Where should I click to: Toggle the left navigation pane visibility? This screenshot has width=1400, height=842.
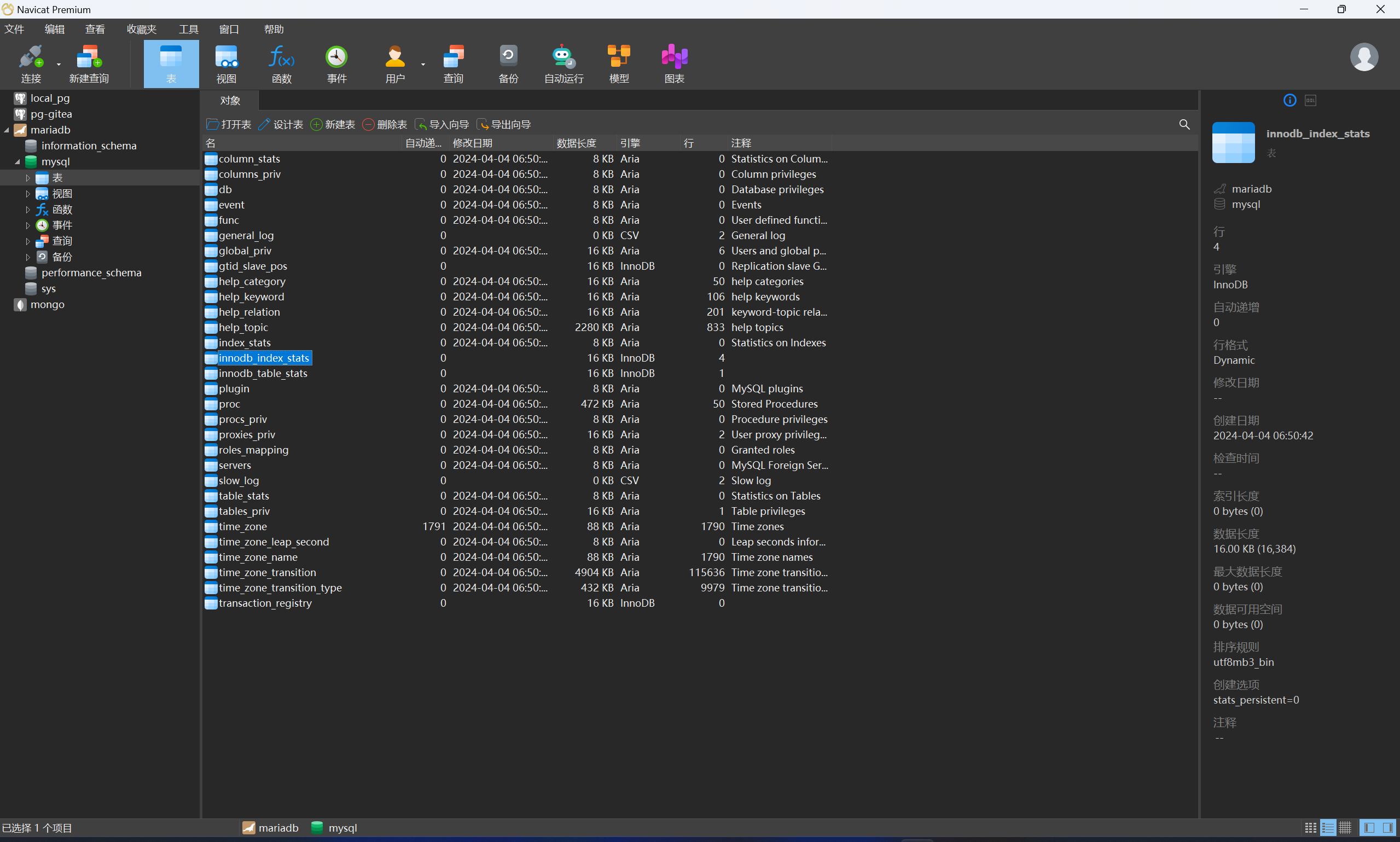(1369, 828)
